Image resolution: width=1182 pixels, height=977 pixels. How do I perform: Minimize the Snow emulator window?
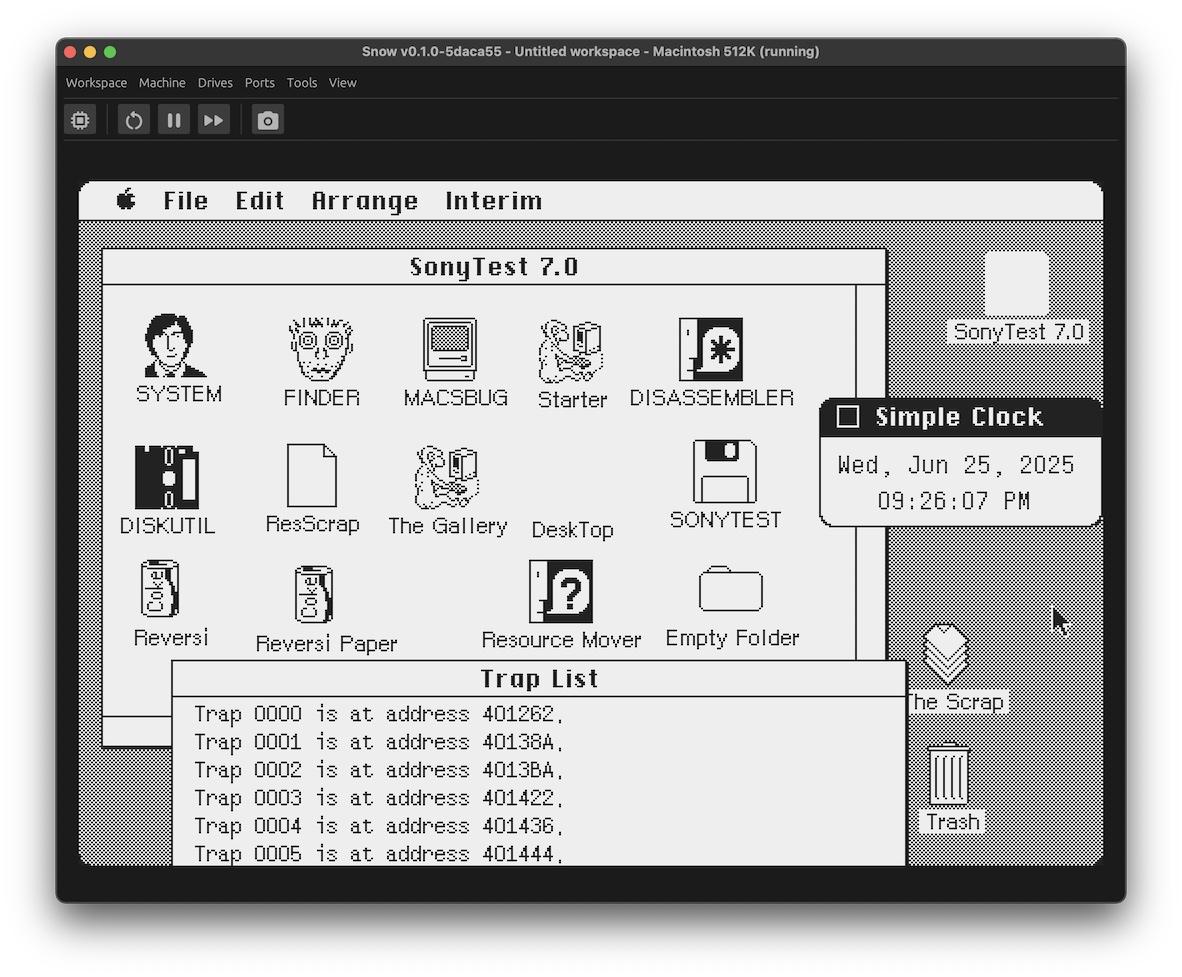click(90, 51)
